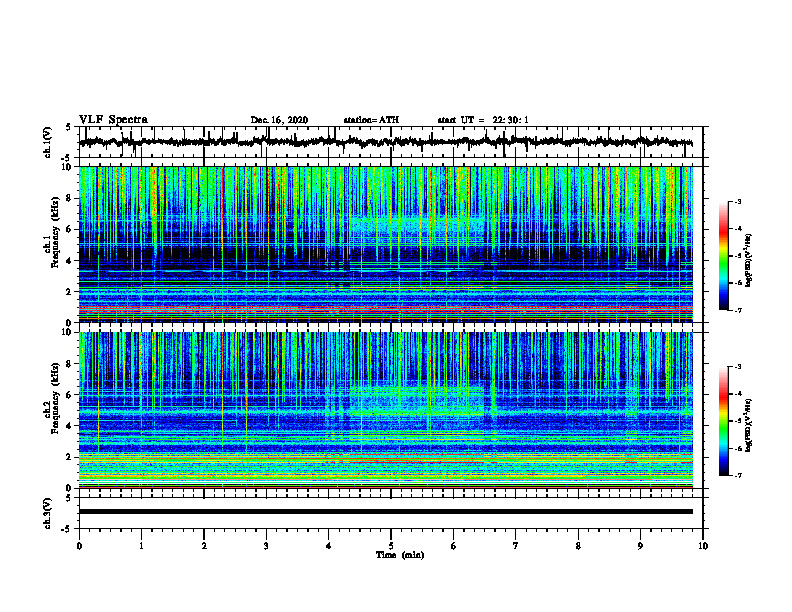The height and width of the screenshot is (612, 792).
Task: Click the "-5" volt tick of ch.1(V) axis
Action: 67,158
